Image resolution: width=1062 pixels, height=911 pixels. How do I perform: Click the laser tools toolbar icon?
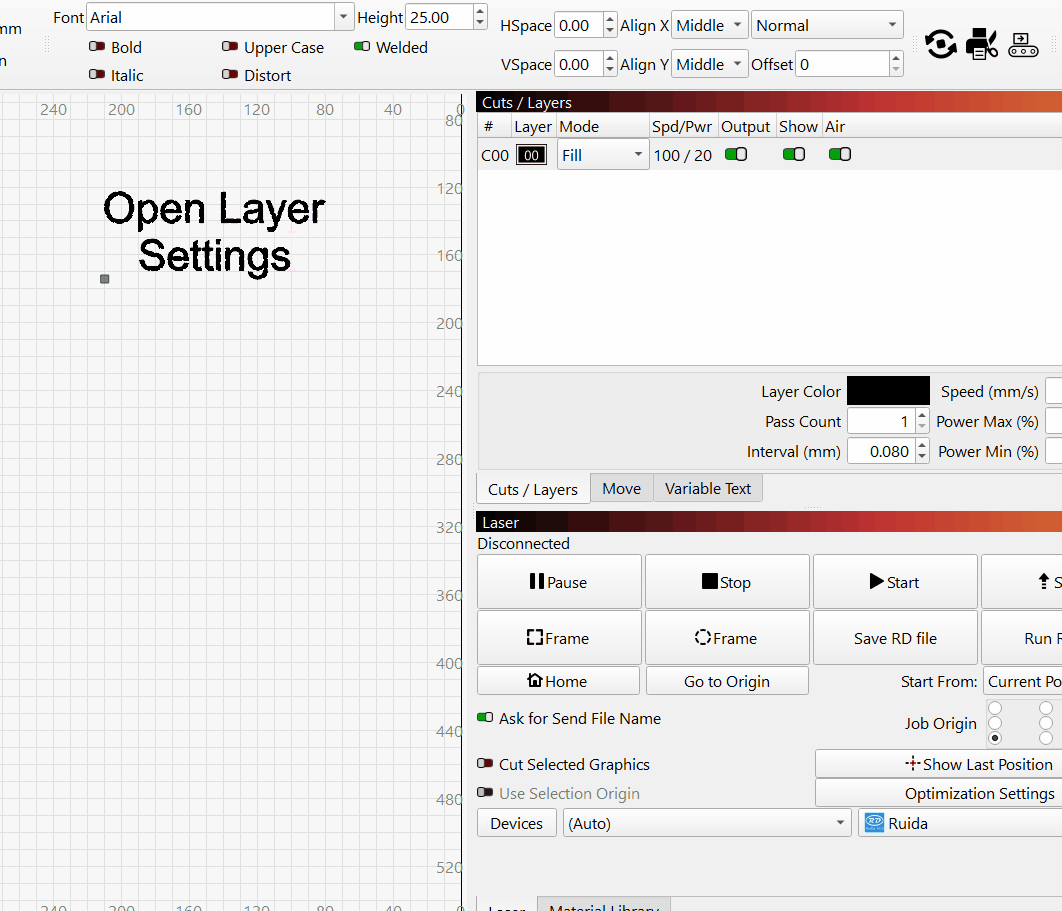point(981,45)
